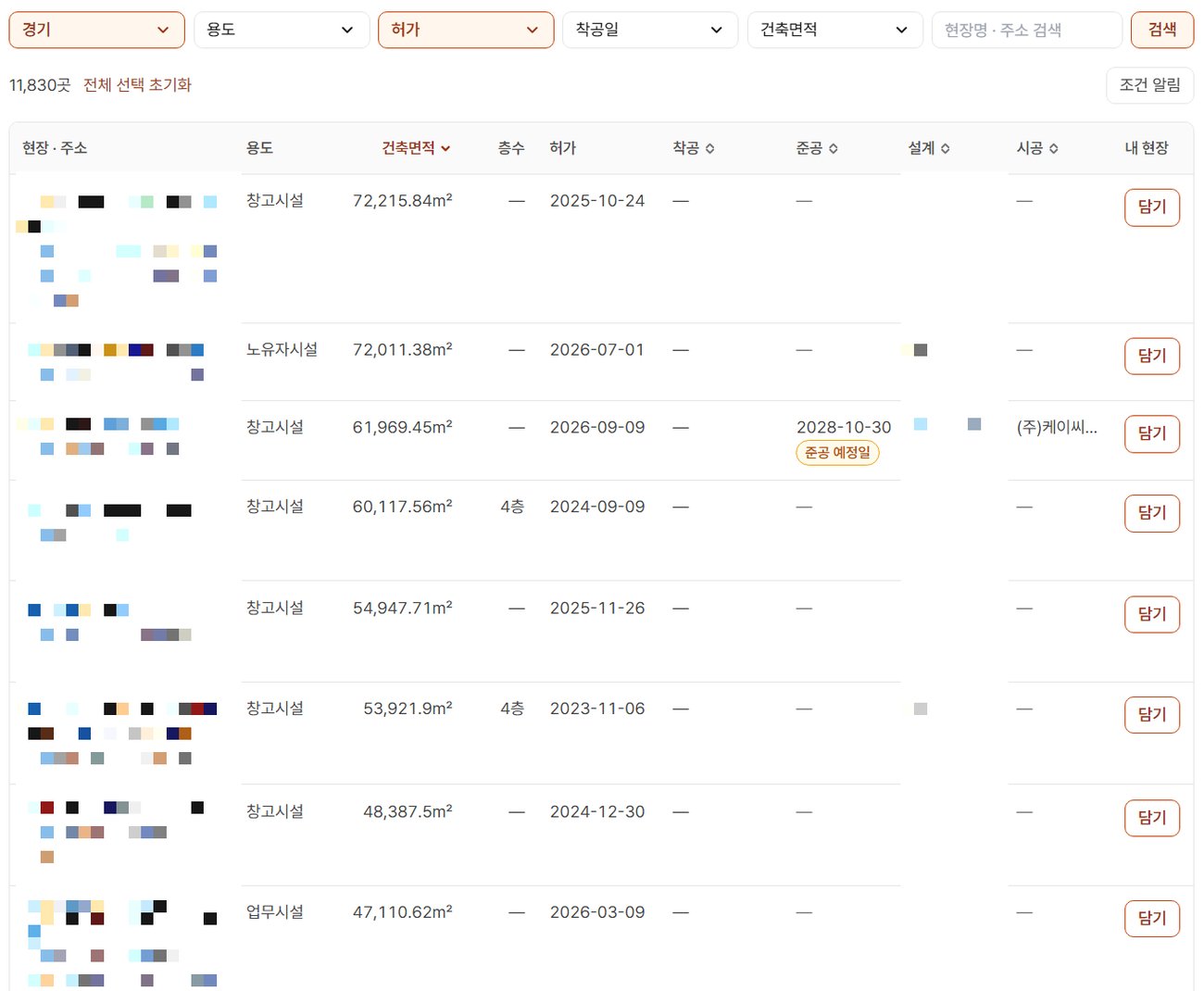Select the 4층 cell in the 2024-09-09 row
1204x991 pixels.
[512, 507]
